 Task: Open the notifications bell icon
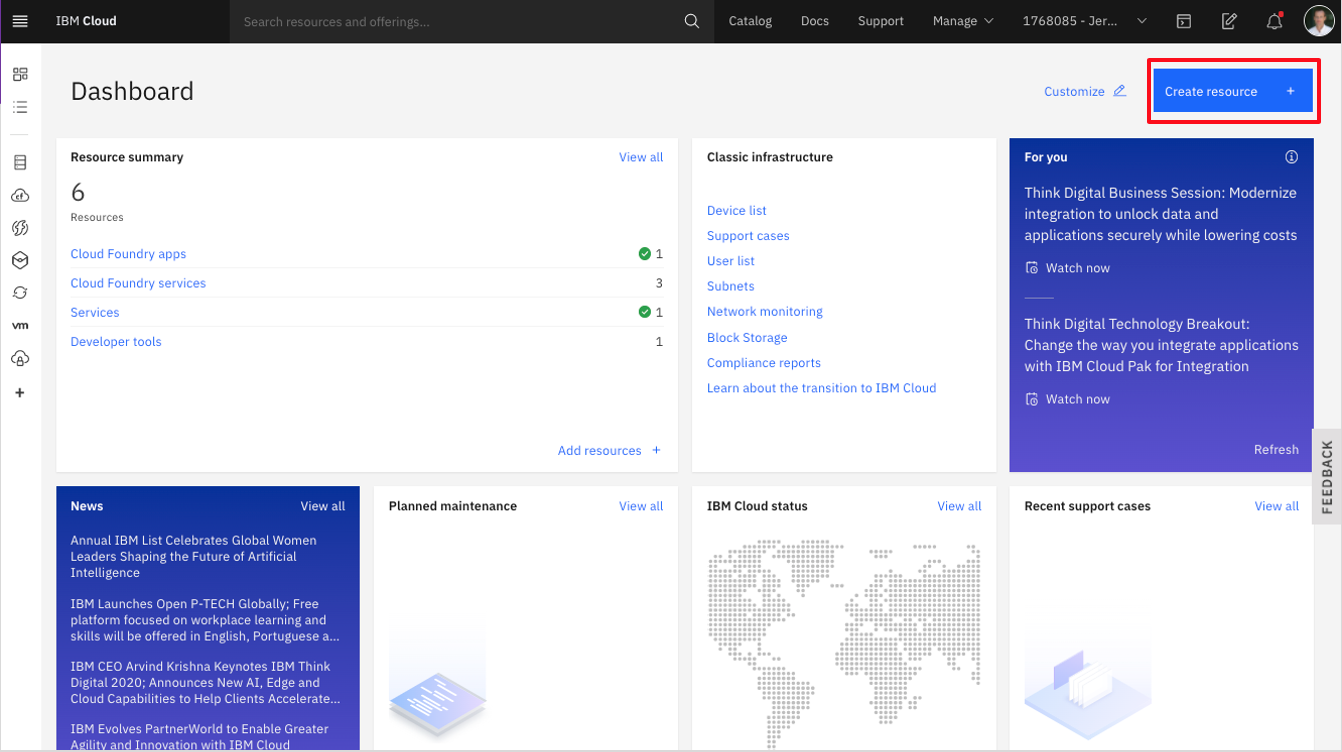pos(1274,21)
